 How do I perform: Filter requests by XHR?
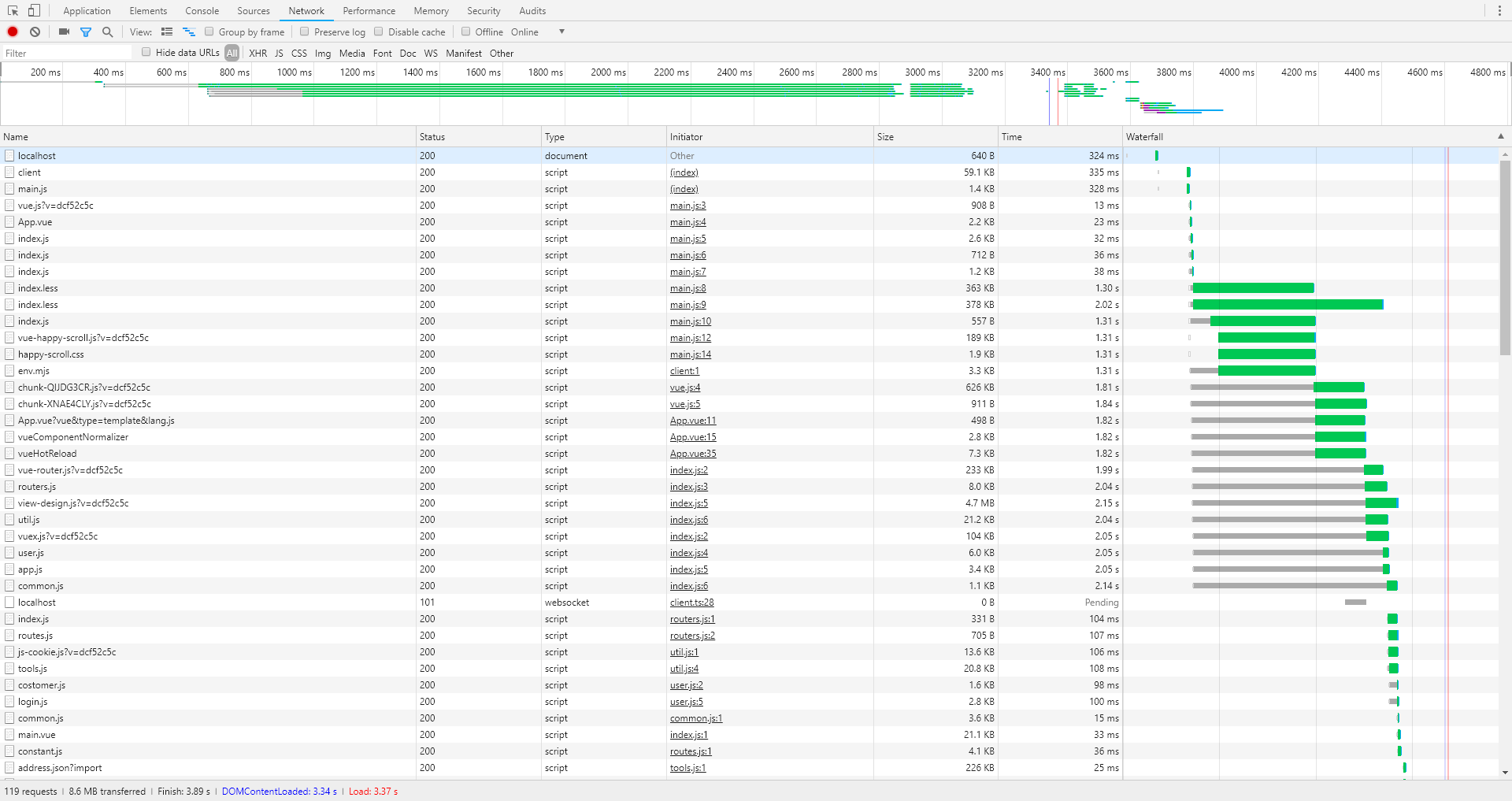coord(258,53)
